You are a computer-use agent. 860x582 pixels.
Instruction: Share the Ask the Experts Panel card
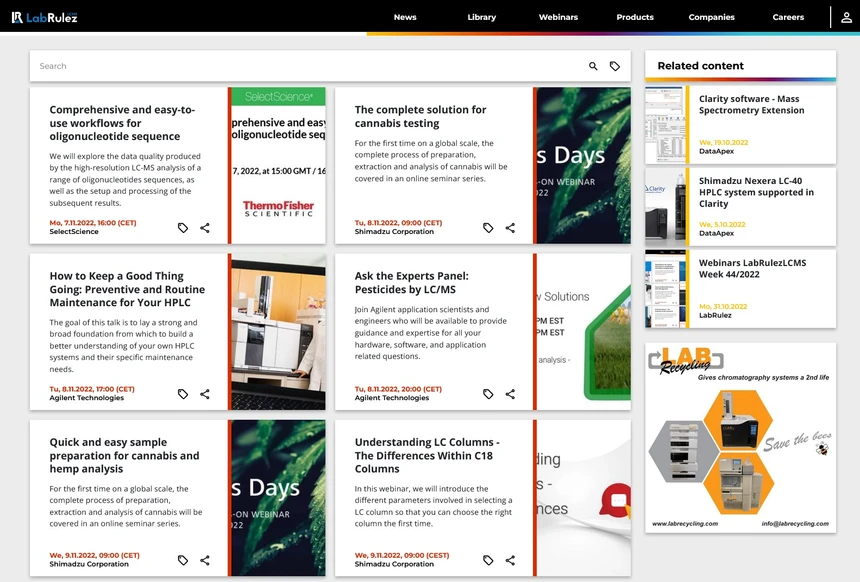[510, 394]
